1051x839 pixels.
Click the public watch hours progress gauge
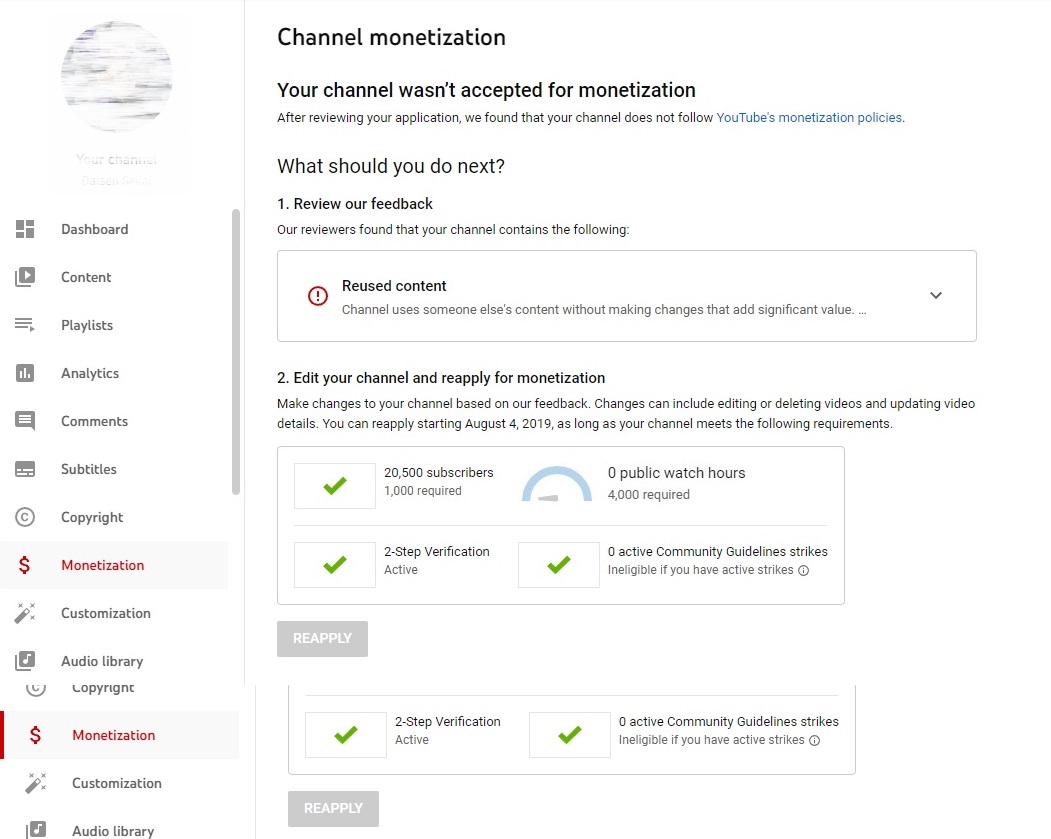(x=556, y=484)
